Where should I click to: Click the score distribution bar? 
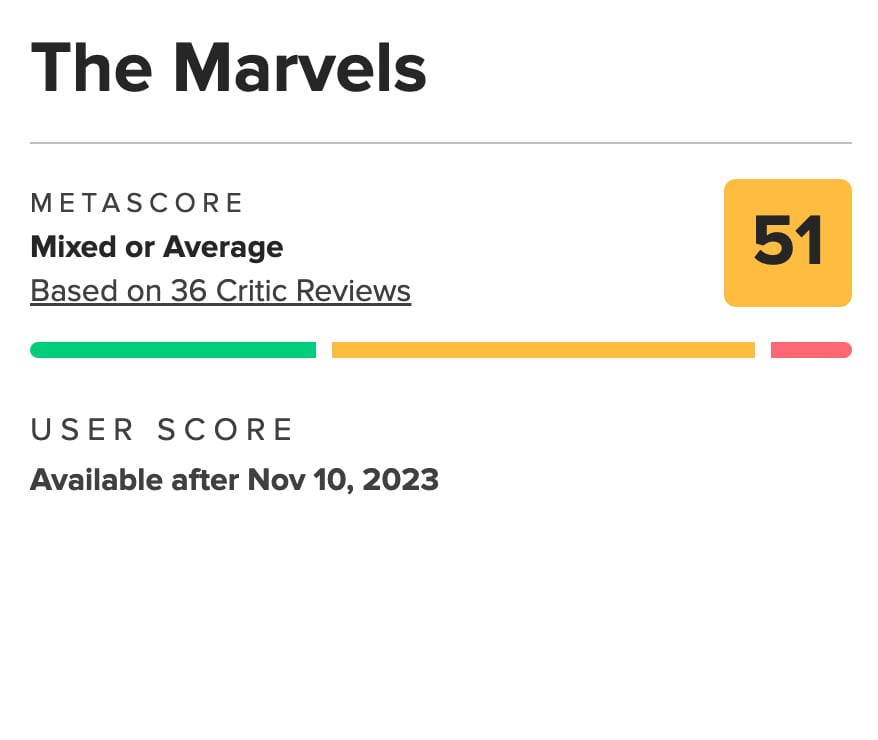click(x=441, y=349)
